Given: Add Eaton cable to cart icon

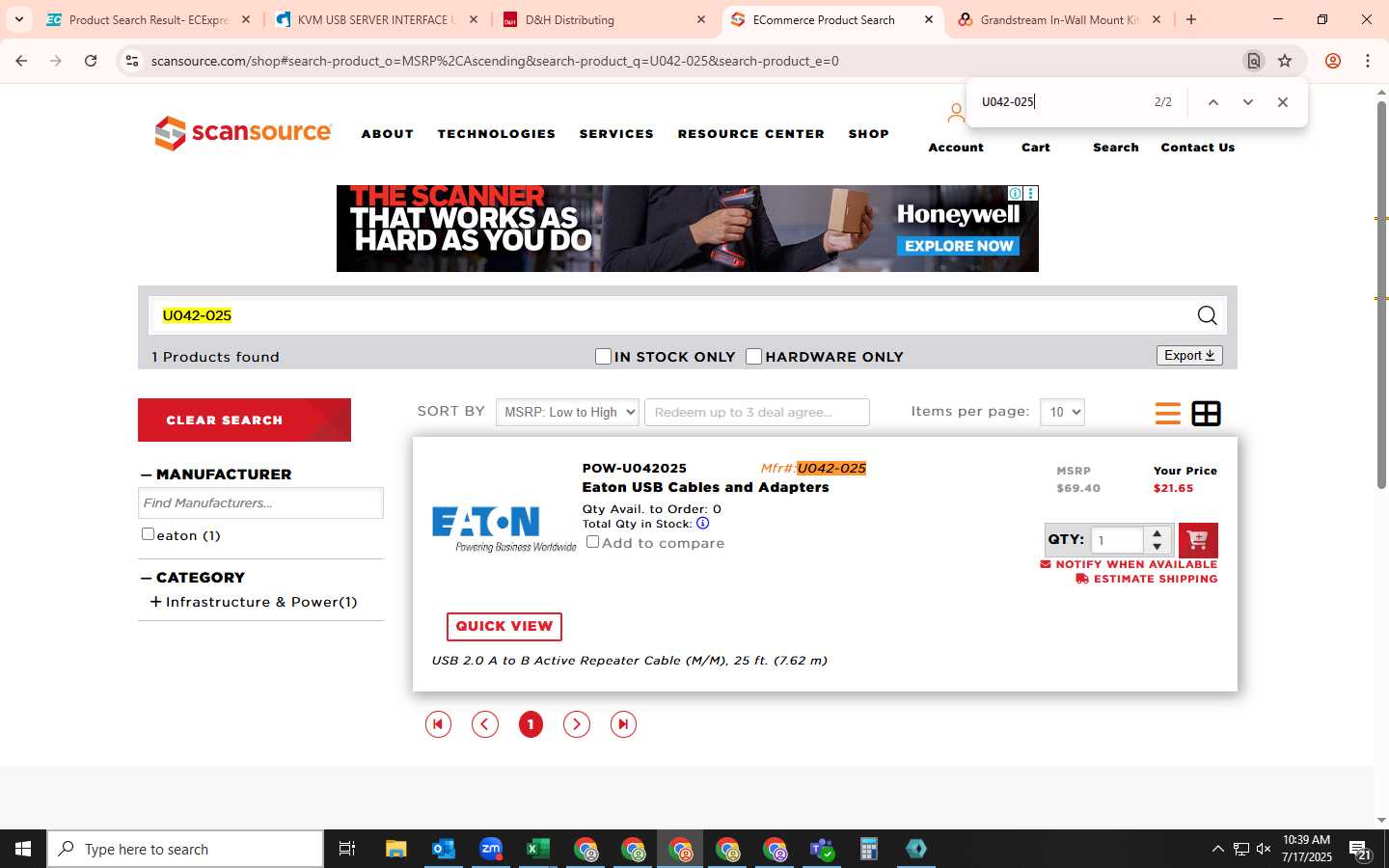Looking at the screenshot, I should [x=1198, y=540].
